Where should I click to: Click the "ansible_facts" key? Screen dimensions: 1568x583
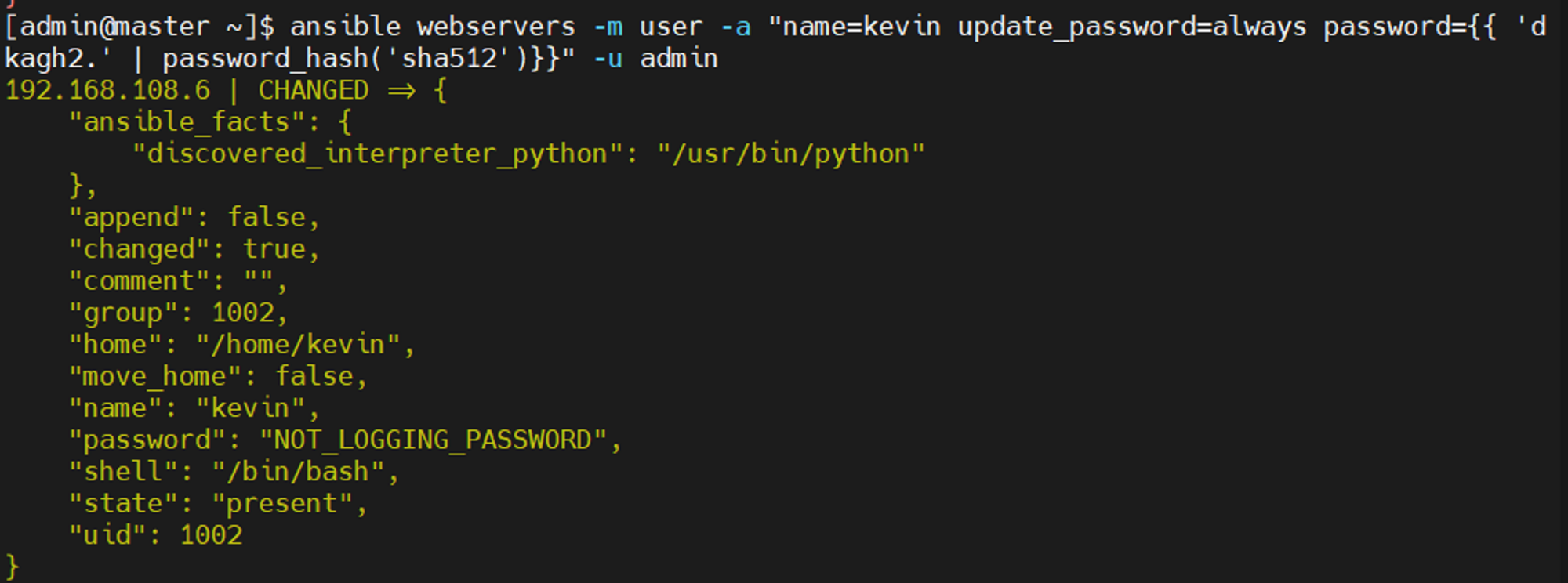[x=187, y=122]
